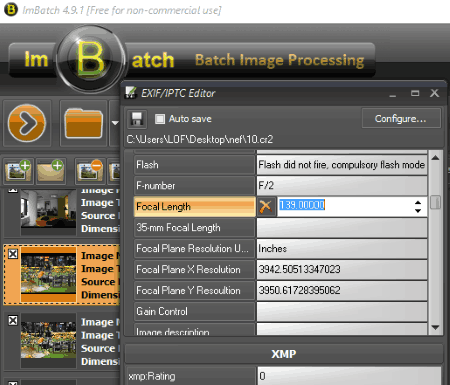Select the third market stall thumbnail below the highlighted item
The height and width of the screenshot is (385, 450).
point(48,340)
